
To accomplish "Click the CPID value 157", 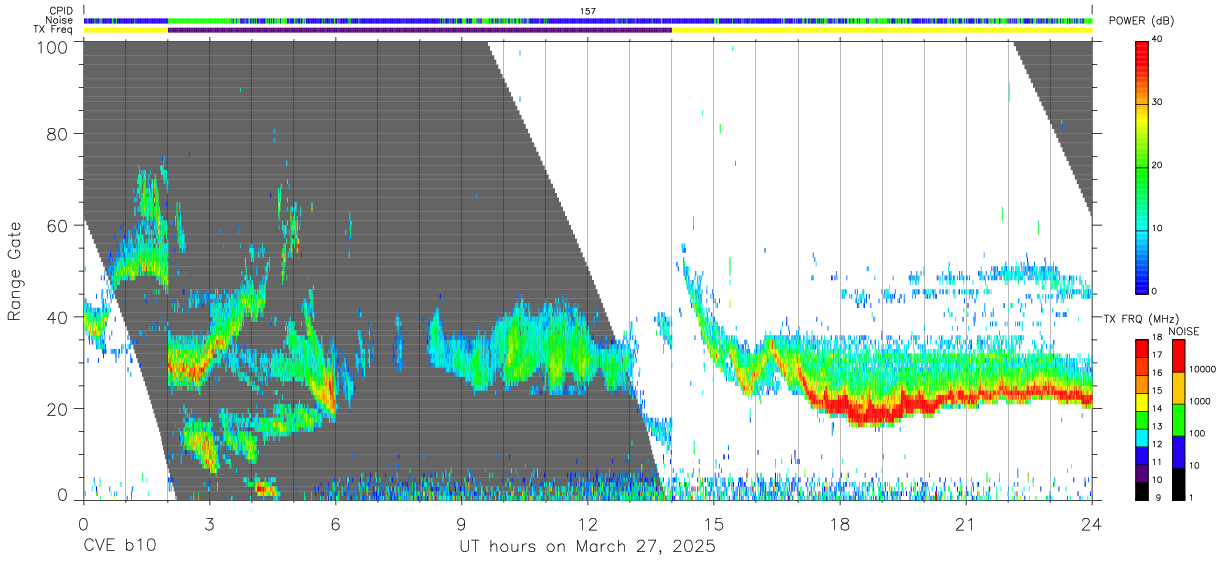I will pyautogui.click(x=588, y=11).
